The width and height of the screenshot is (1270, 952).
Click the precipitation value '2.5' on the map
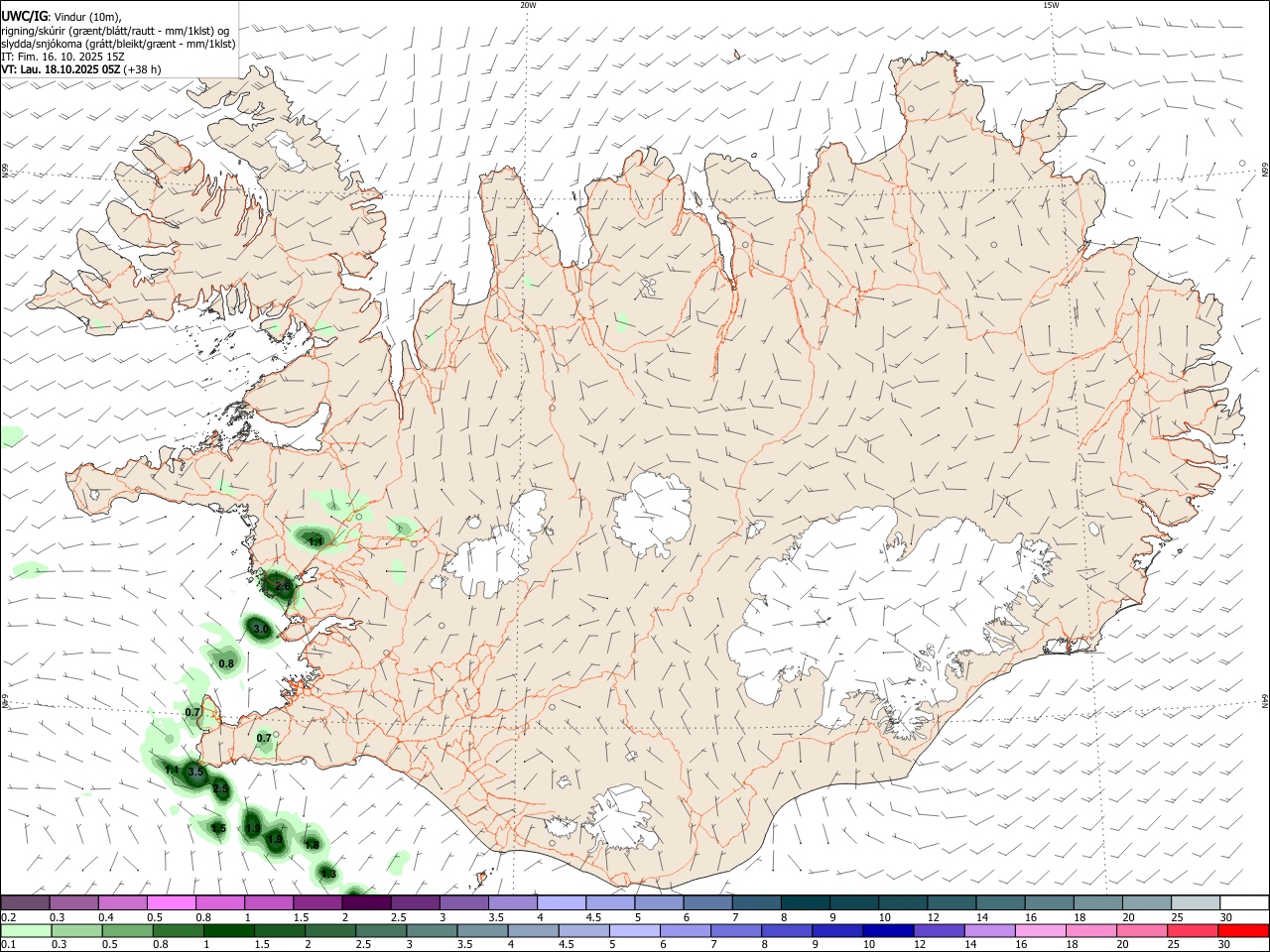tap(220, 789)
